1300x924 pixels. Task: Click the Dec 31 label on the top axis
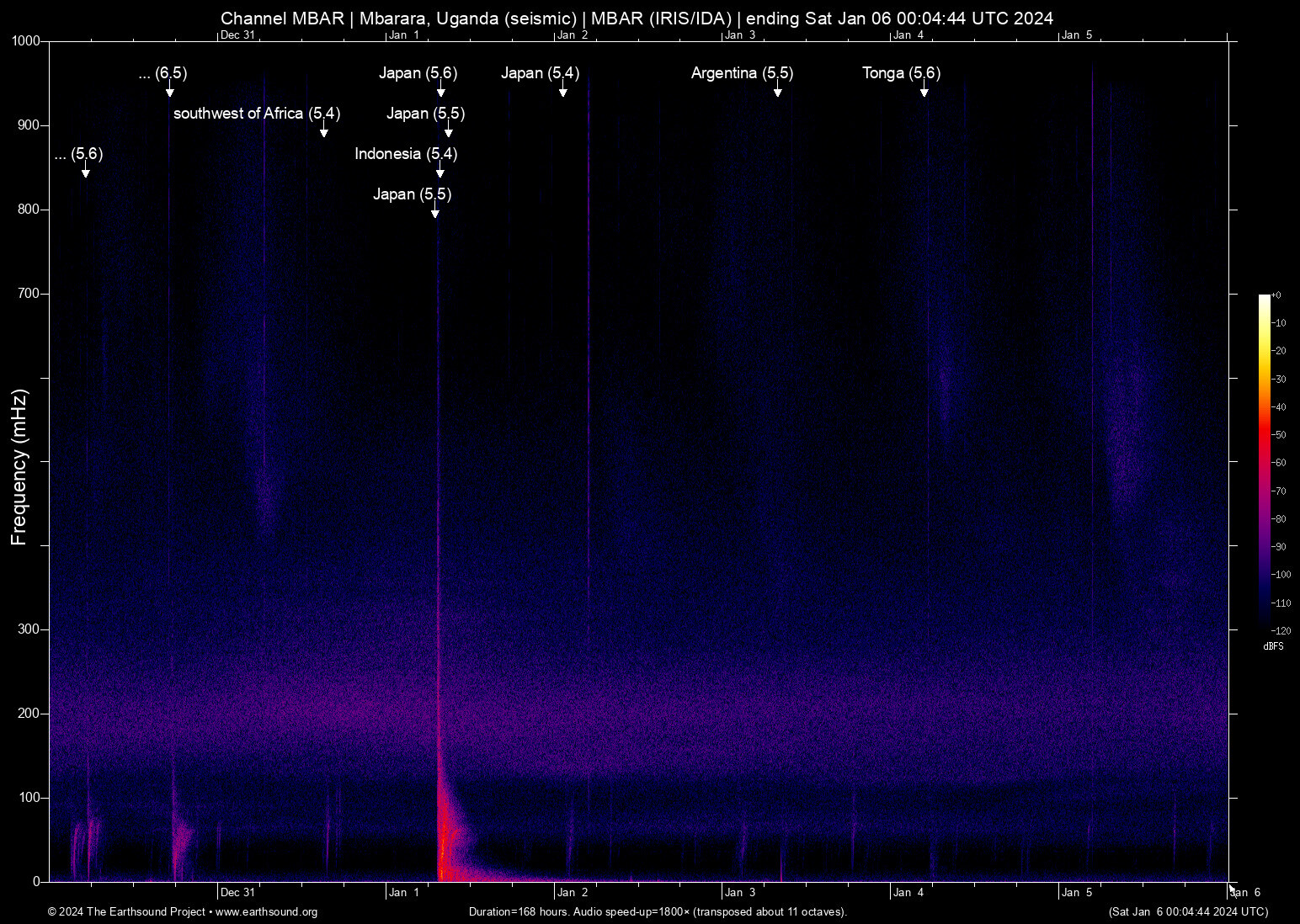pyautogui.click(x=237, y=35)
